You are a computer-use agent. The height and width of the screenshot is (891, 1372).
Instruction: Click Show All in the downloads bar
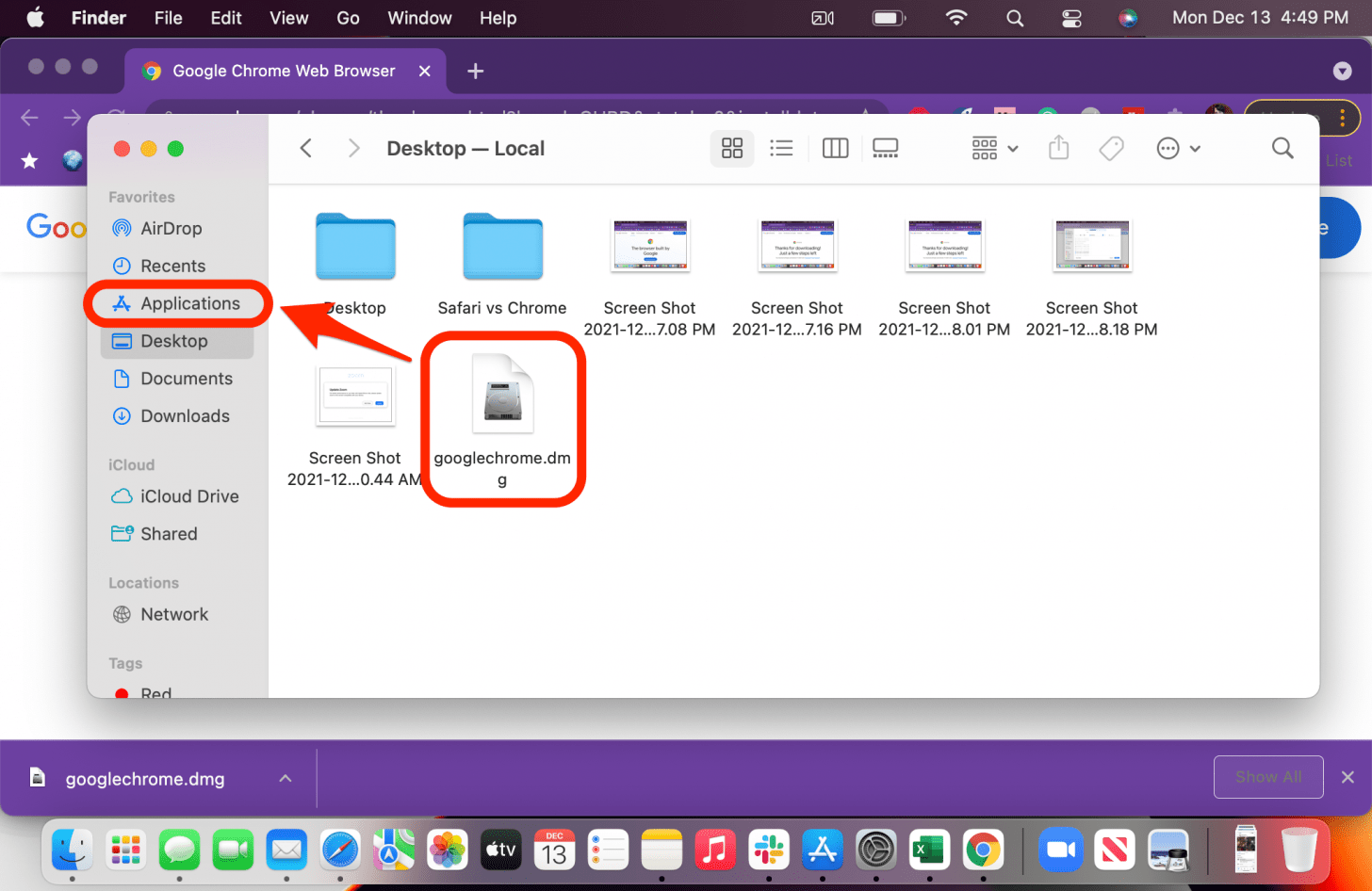point(1267,776)
